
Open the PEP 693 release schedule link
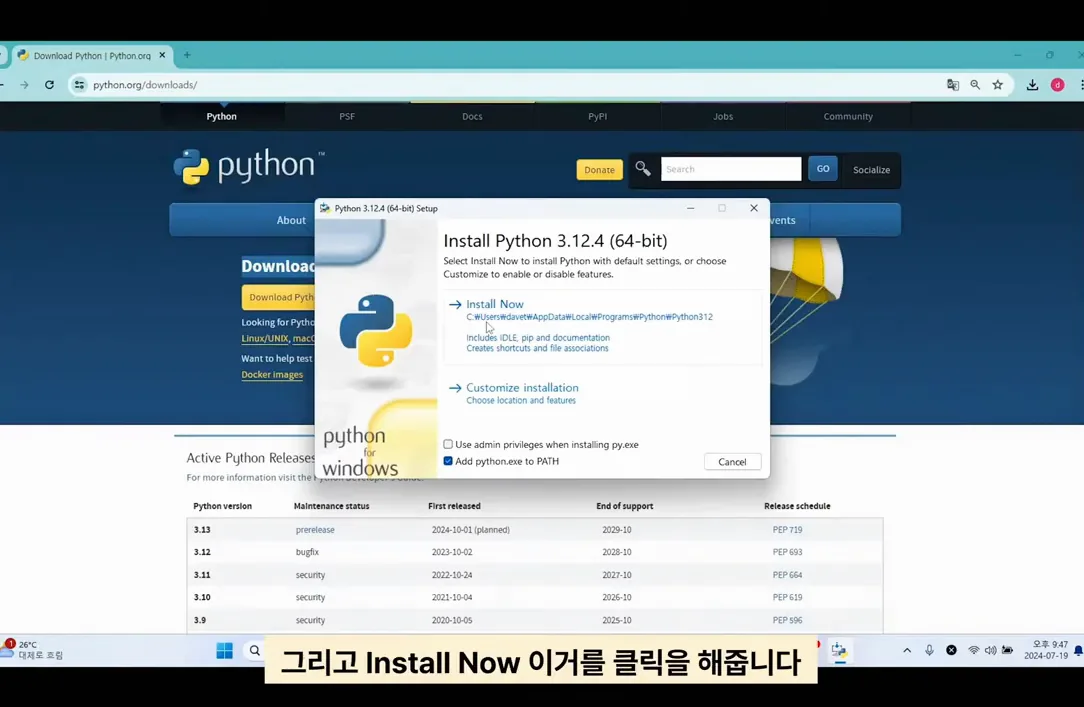coord(787,552)
